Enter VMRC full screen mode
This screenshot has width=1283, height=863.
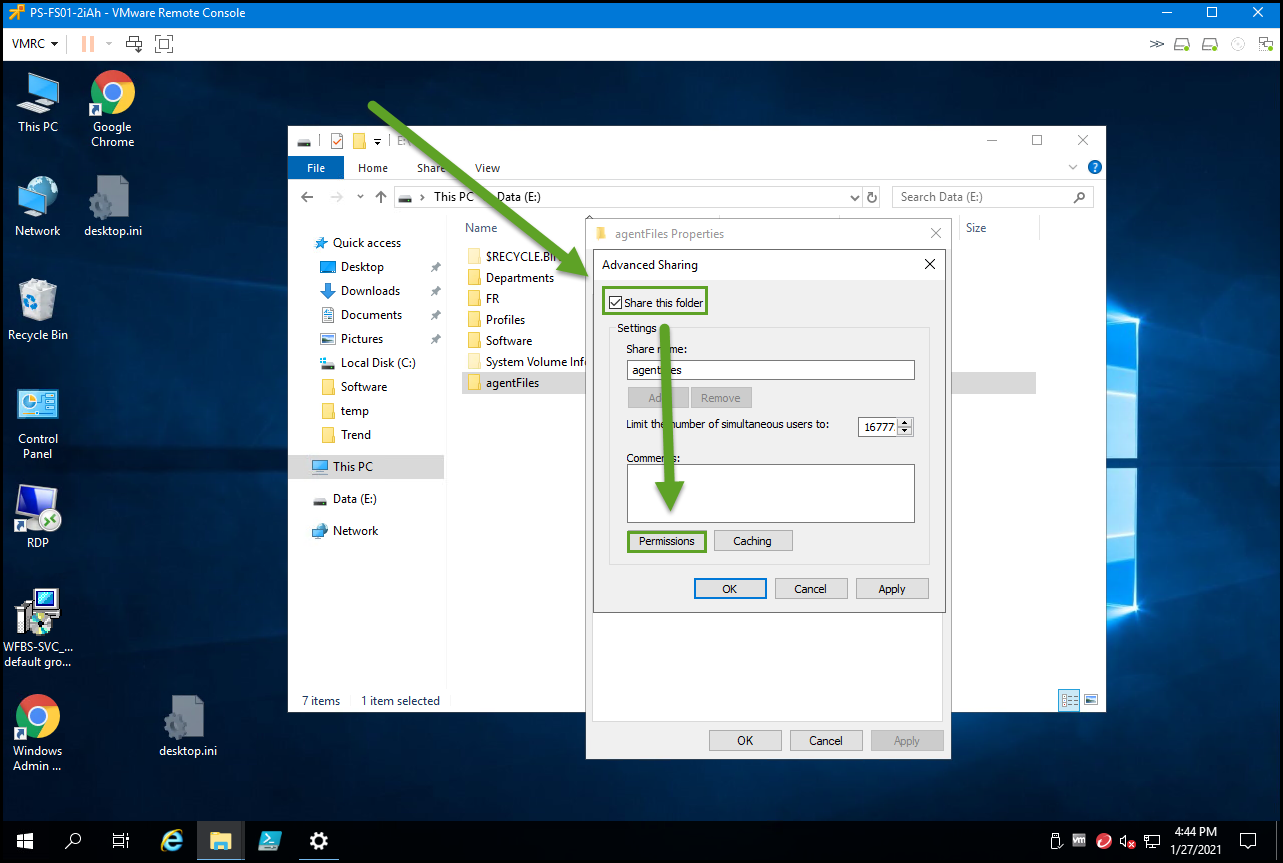[x=164, y=44]
